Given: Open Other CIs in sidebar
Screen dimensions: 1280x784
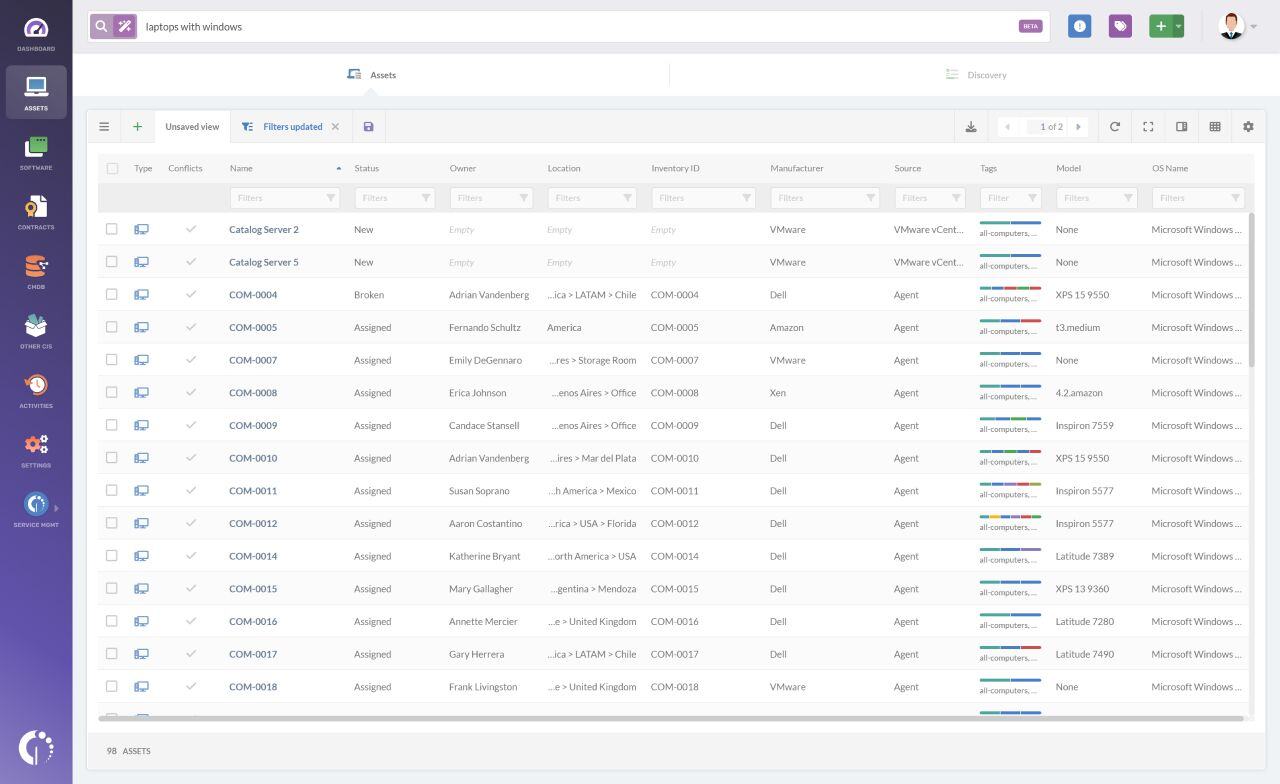Looking at the screenshot, I should 36,331.
